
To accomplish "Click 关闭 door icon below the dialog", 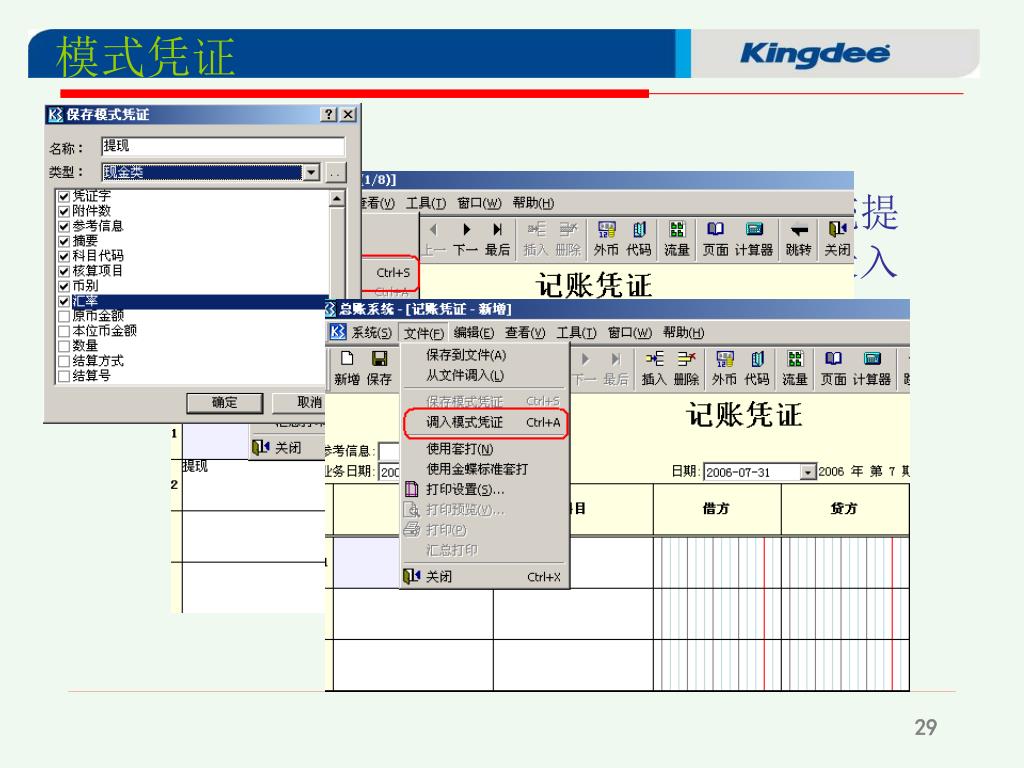I will (261, 447).
